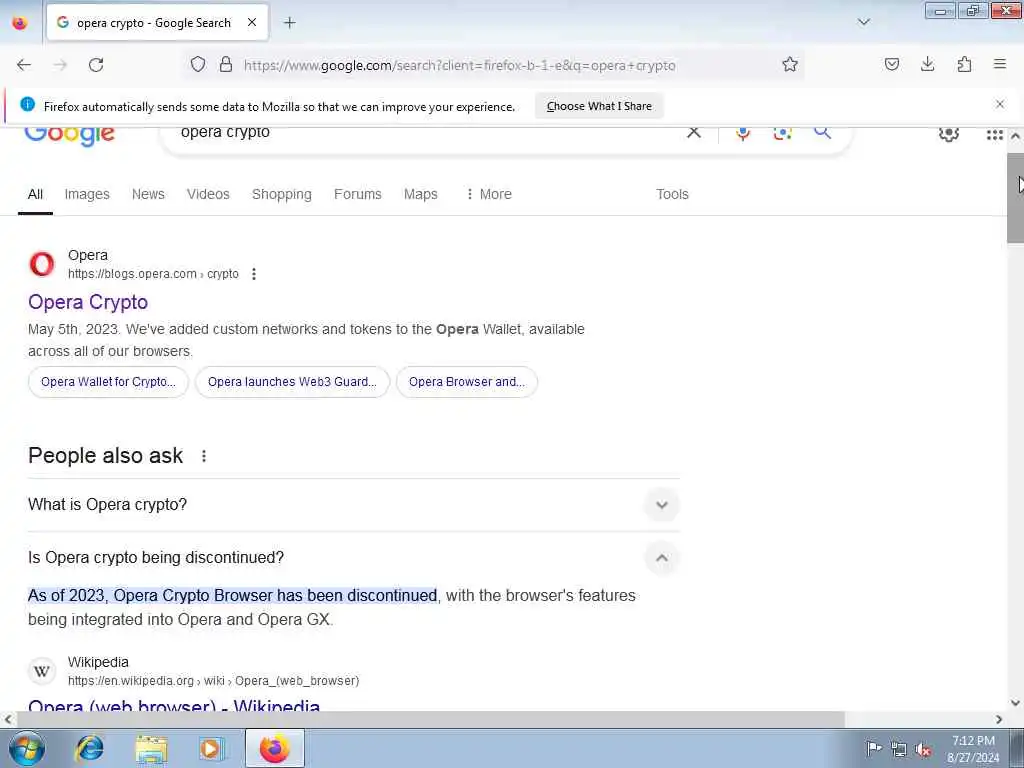Image resolution: width=1024 pixels, height=768 pixels.
Task: Submit search with magnifying glass icon
Action: point(822,133)
